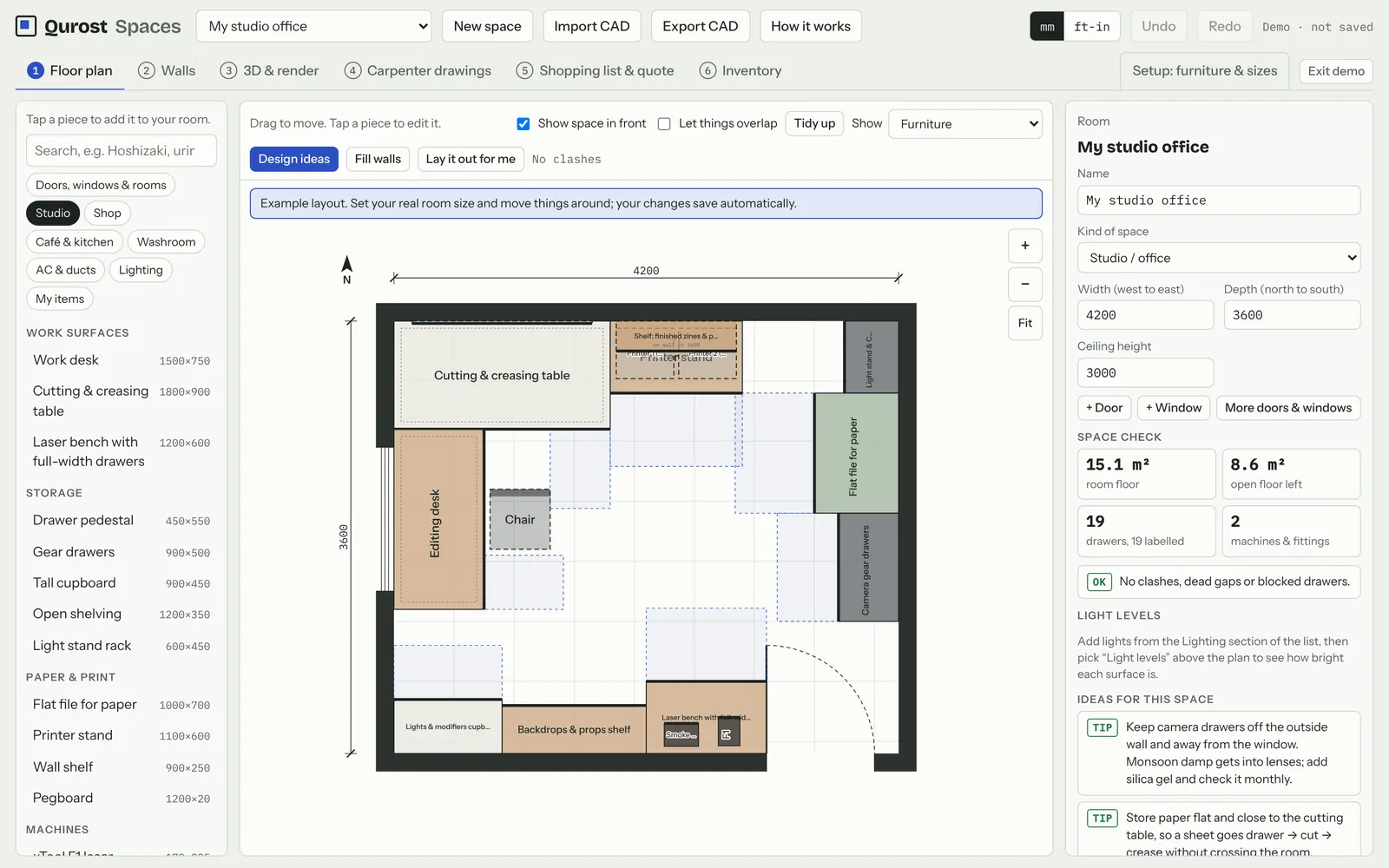Zoom out with the minus button
1389x868 pixels.
coord(1025,284)
